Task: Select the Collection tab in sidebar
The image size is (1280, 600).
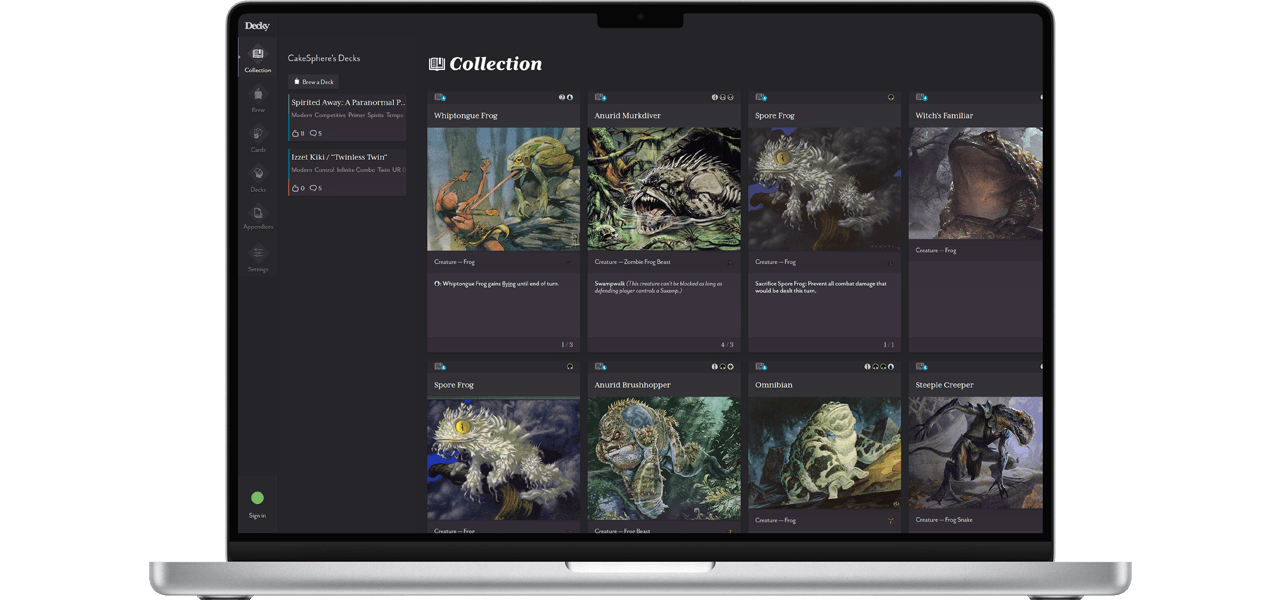Action: (x=258, y=58)
